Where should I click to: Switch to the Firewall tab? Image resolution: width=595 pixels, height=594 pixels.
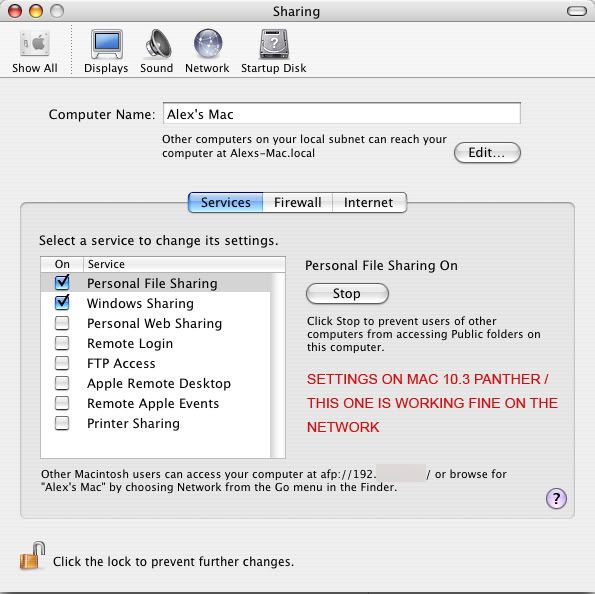[x=298, y=203]
